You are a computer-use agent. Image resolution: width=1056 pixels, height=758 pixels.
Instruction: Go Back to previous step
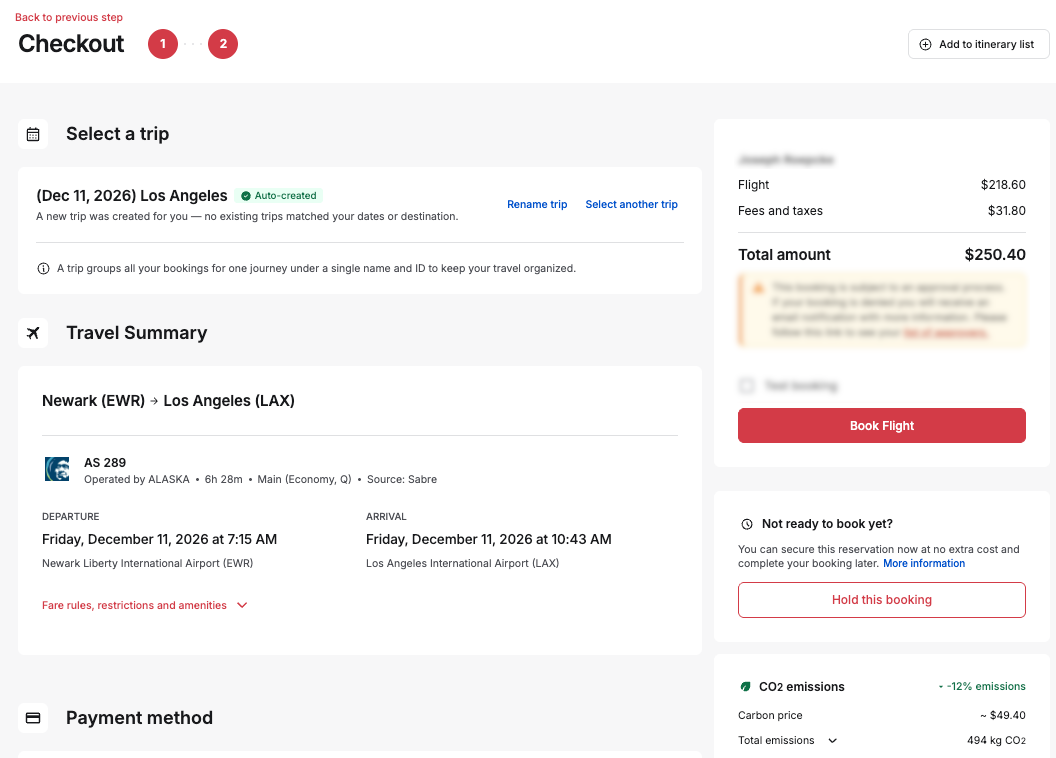point(69,18)
